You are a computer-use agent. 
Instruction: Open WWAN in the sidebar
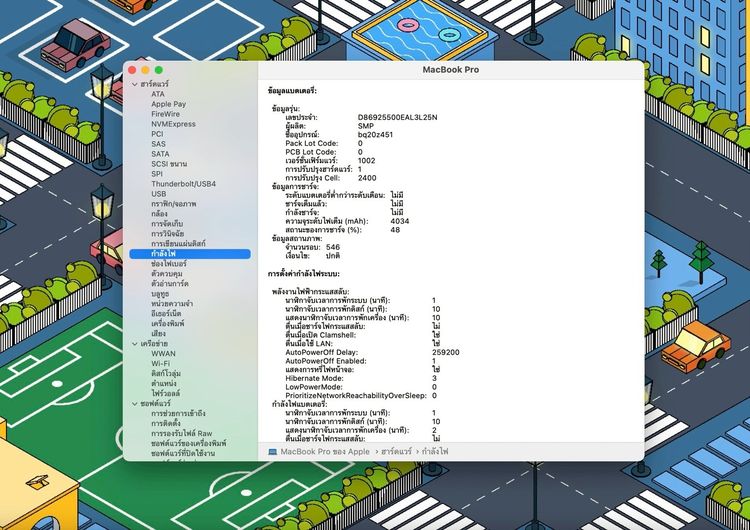point(163,353)
